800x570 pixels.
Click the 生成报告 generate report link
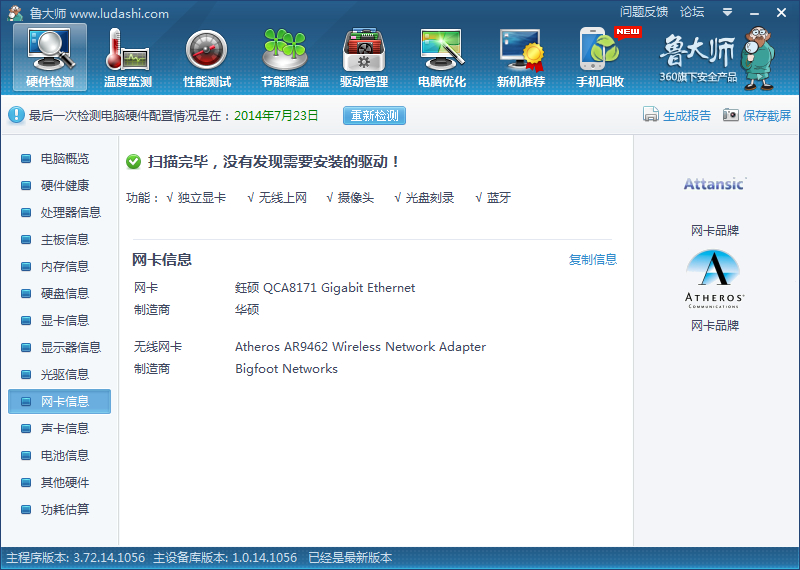[687, 116]
